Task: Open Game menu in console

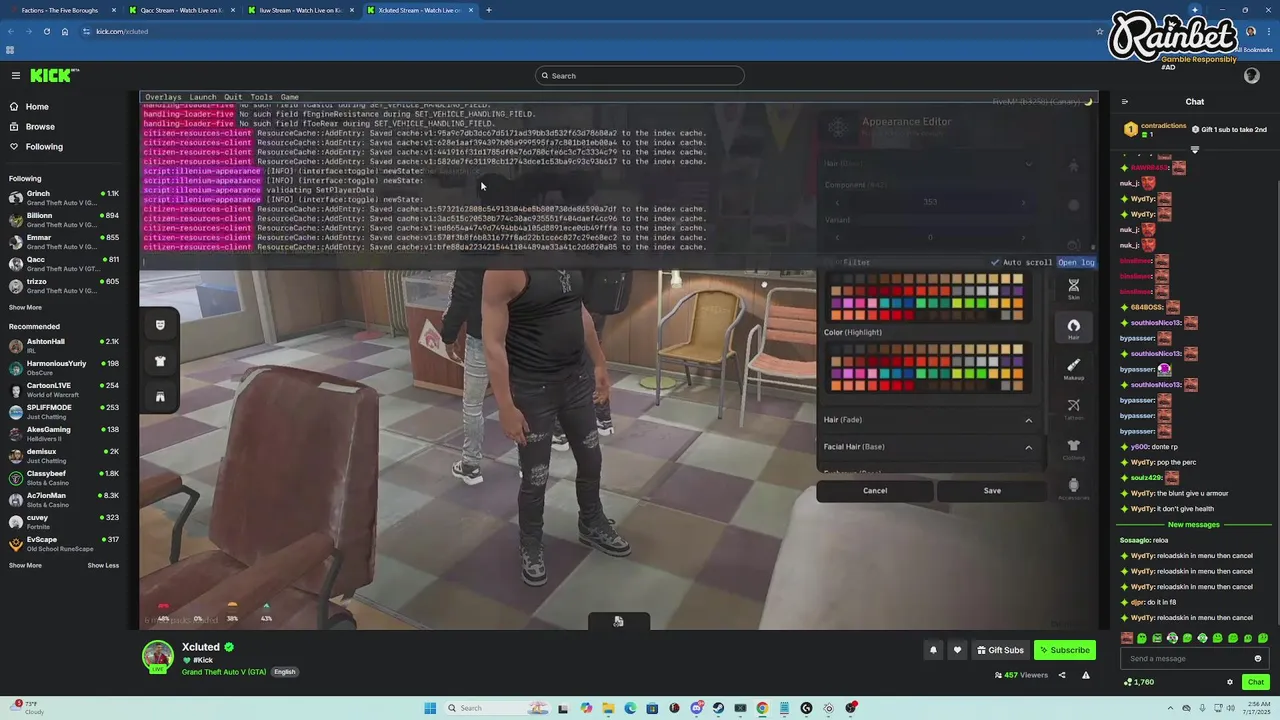Action: 289,97
